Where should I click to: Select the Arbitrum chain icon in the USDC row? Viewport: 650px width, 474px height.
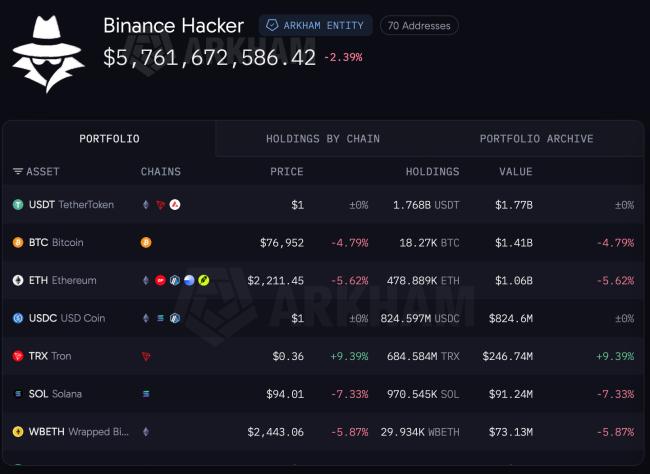(x=175, y=318)
